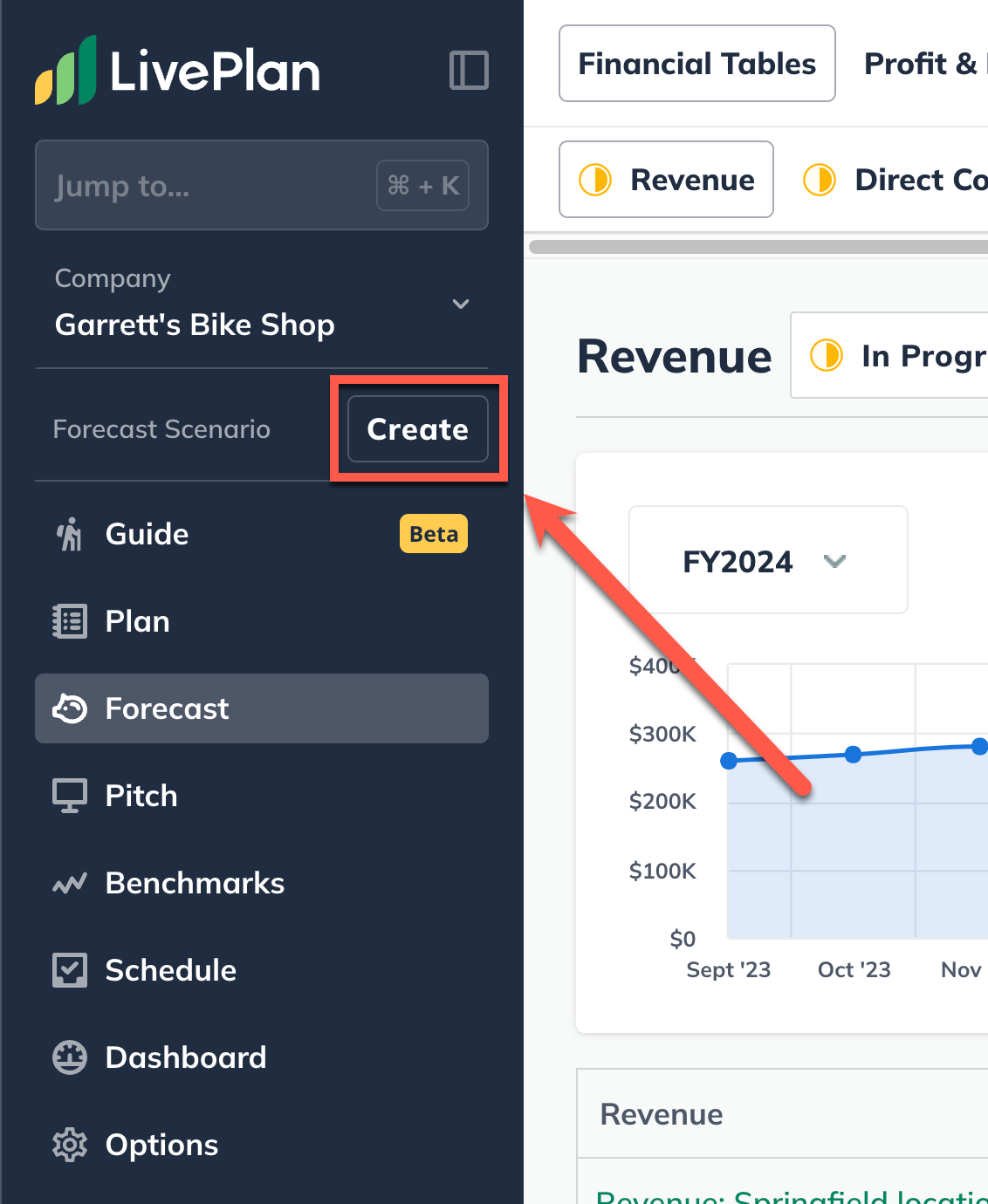Click the In Progress half-circle icon
988x1204 pixels.
coord(827,355)
